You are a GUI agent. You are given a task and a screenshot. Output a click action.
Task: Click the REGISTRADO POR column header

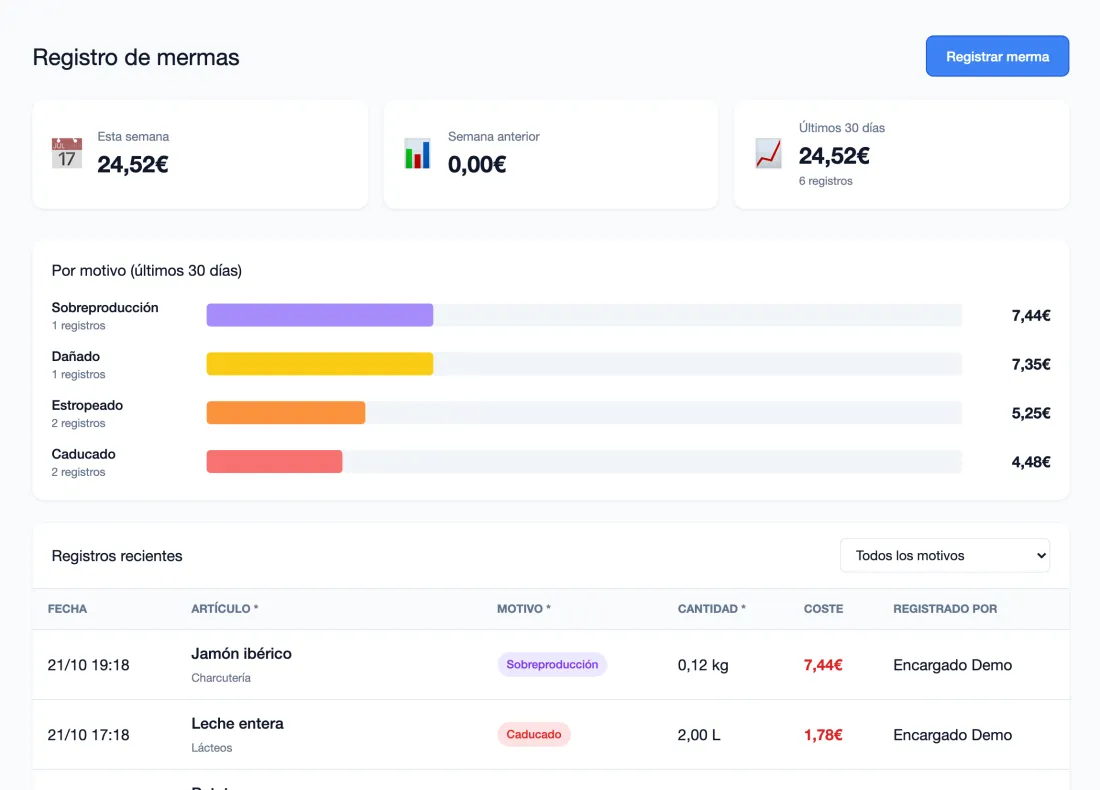click(945, 609)
